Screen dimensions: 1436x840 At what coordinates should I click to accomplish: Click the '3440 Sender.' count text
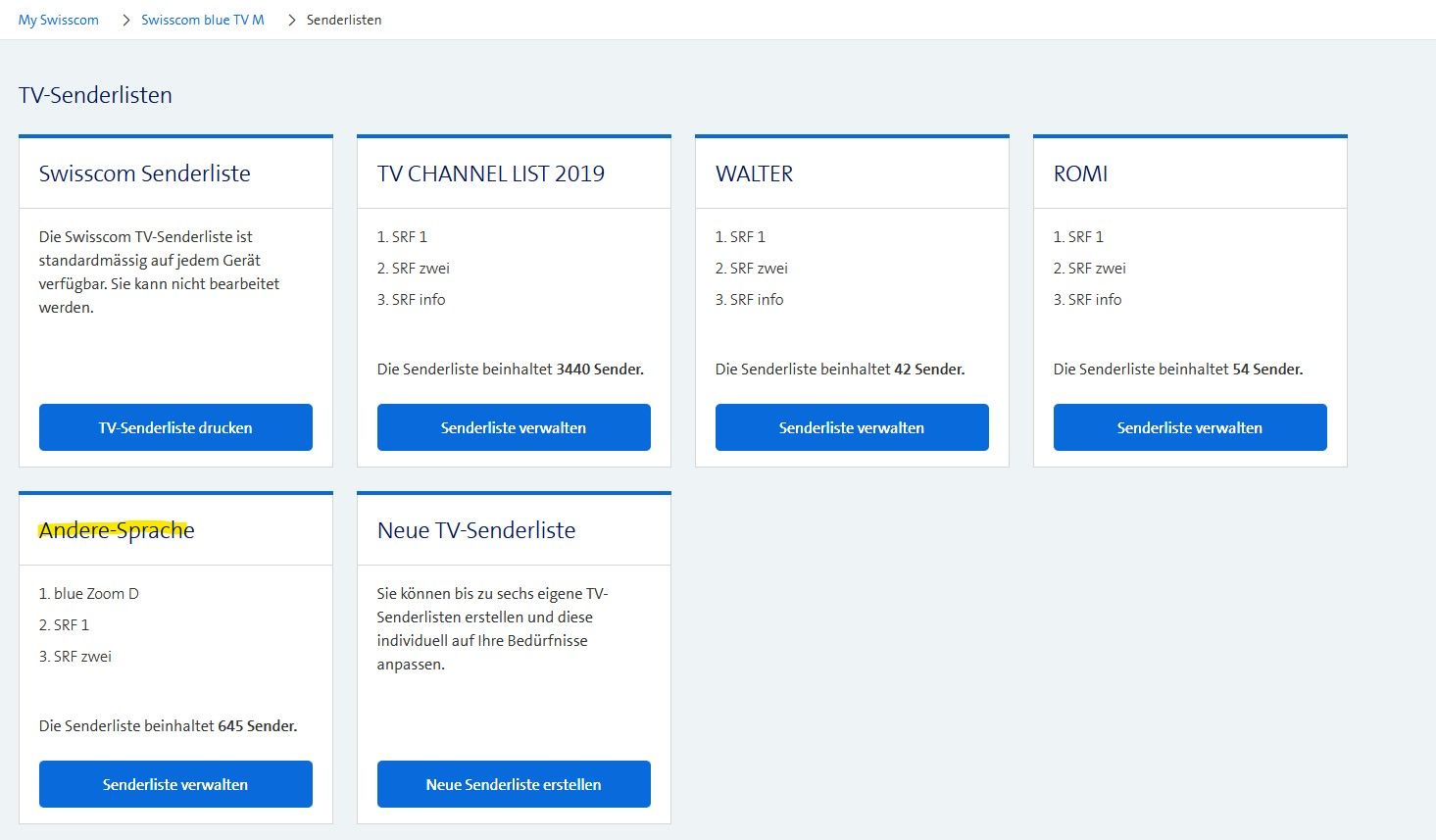click(x=600, y=370)
